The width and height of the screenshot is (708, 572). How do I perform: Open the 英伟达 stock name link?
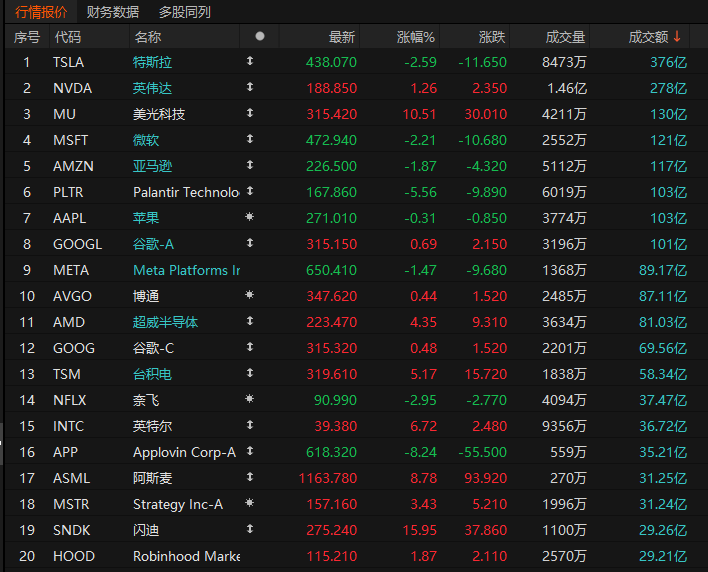point(152,88)
